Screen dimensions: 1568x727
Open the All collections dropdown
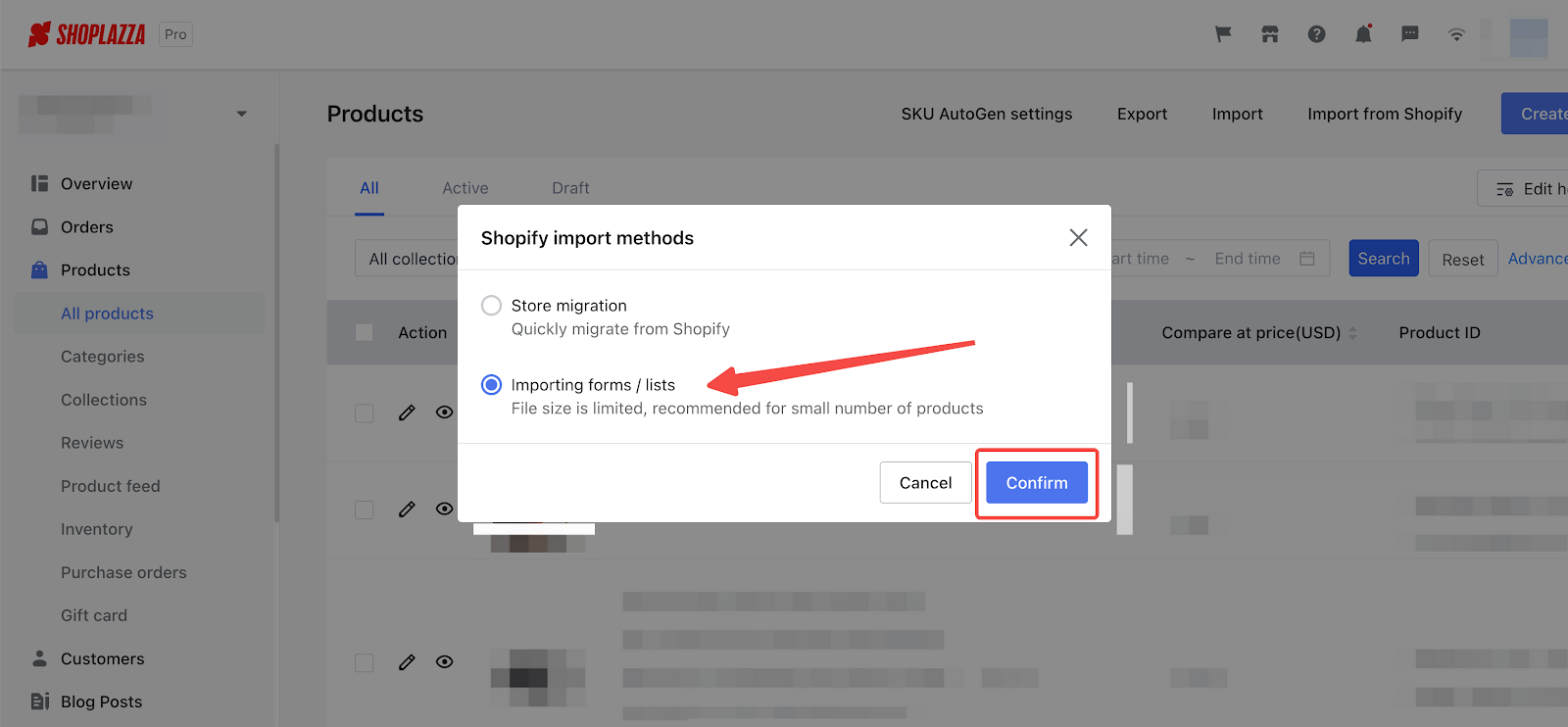tap(407, 259)
